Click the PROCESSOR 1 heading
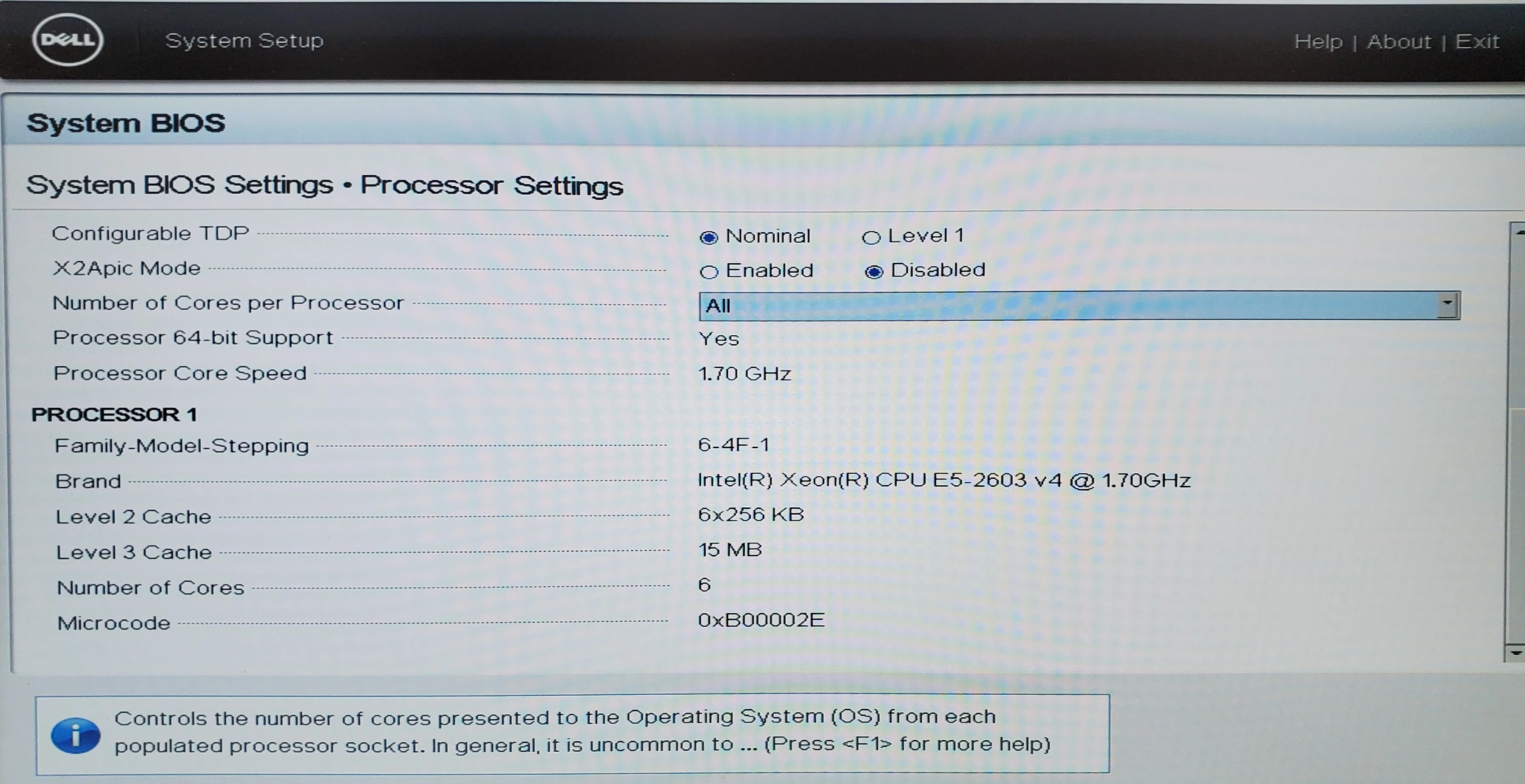The width and height of the screenshot is (1525, 784). point(114,414)
